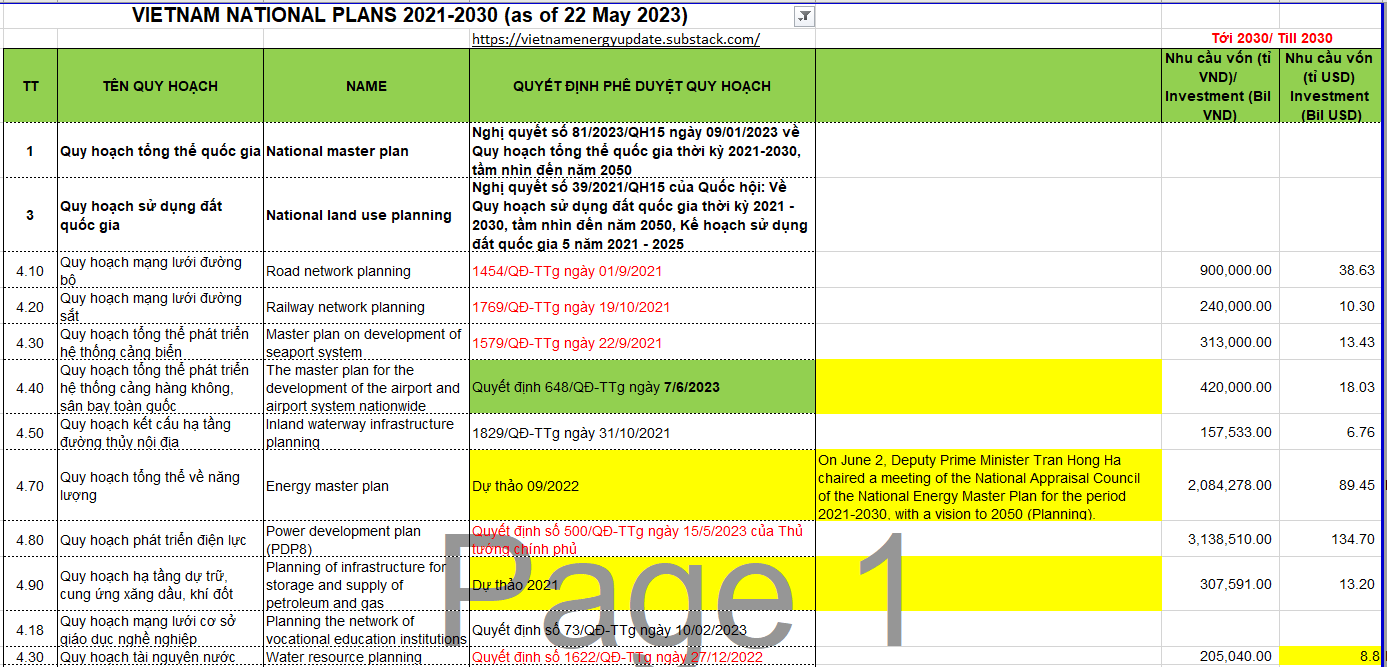
Task: Open the AutoFilter funnel icon near the title
Action: pyautogui.click(x=803, y=16)
